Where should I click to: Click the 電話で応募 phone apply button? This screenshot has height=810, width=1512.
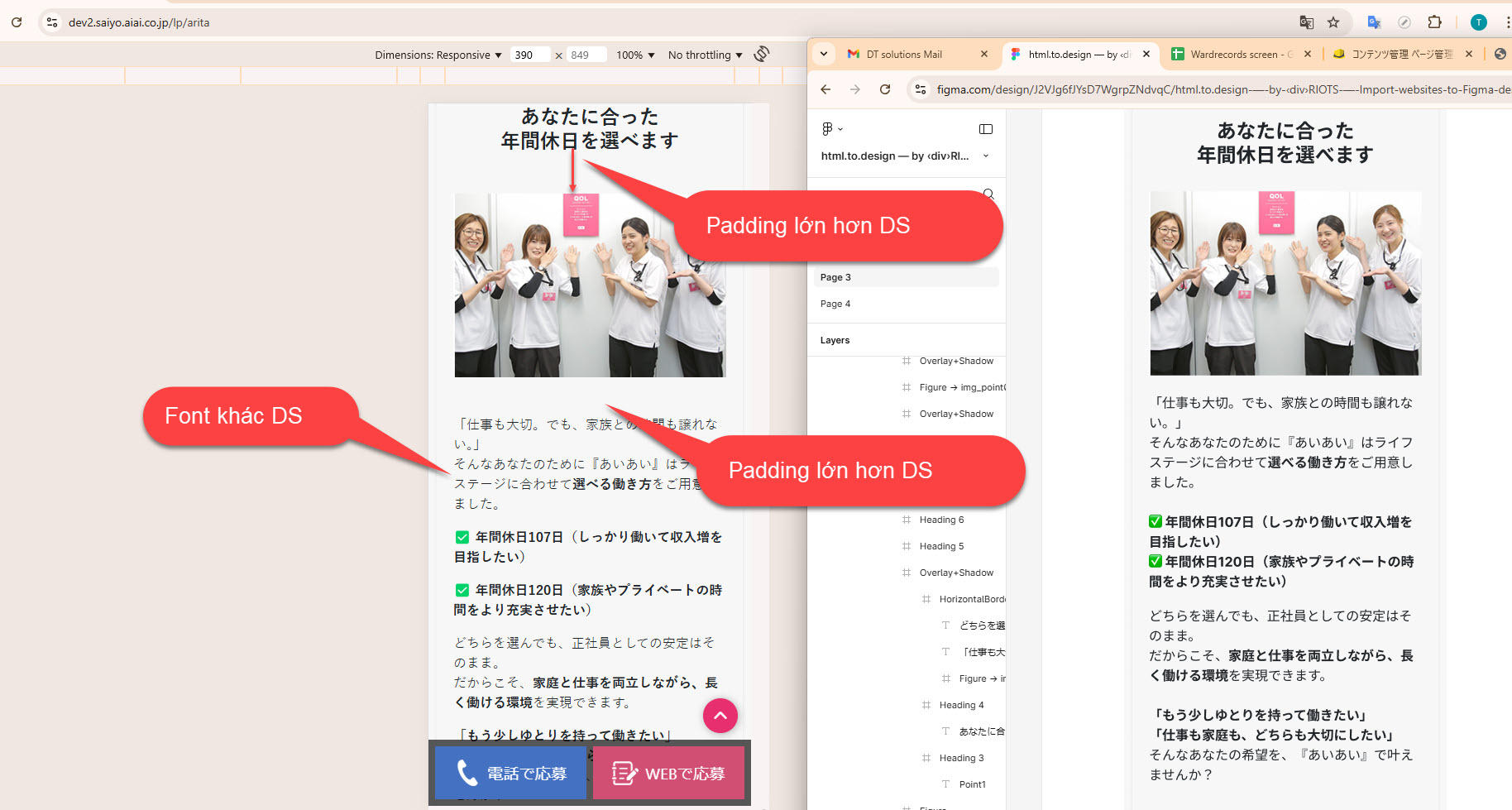coord(510,773)
